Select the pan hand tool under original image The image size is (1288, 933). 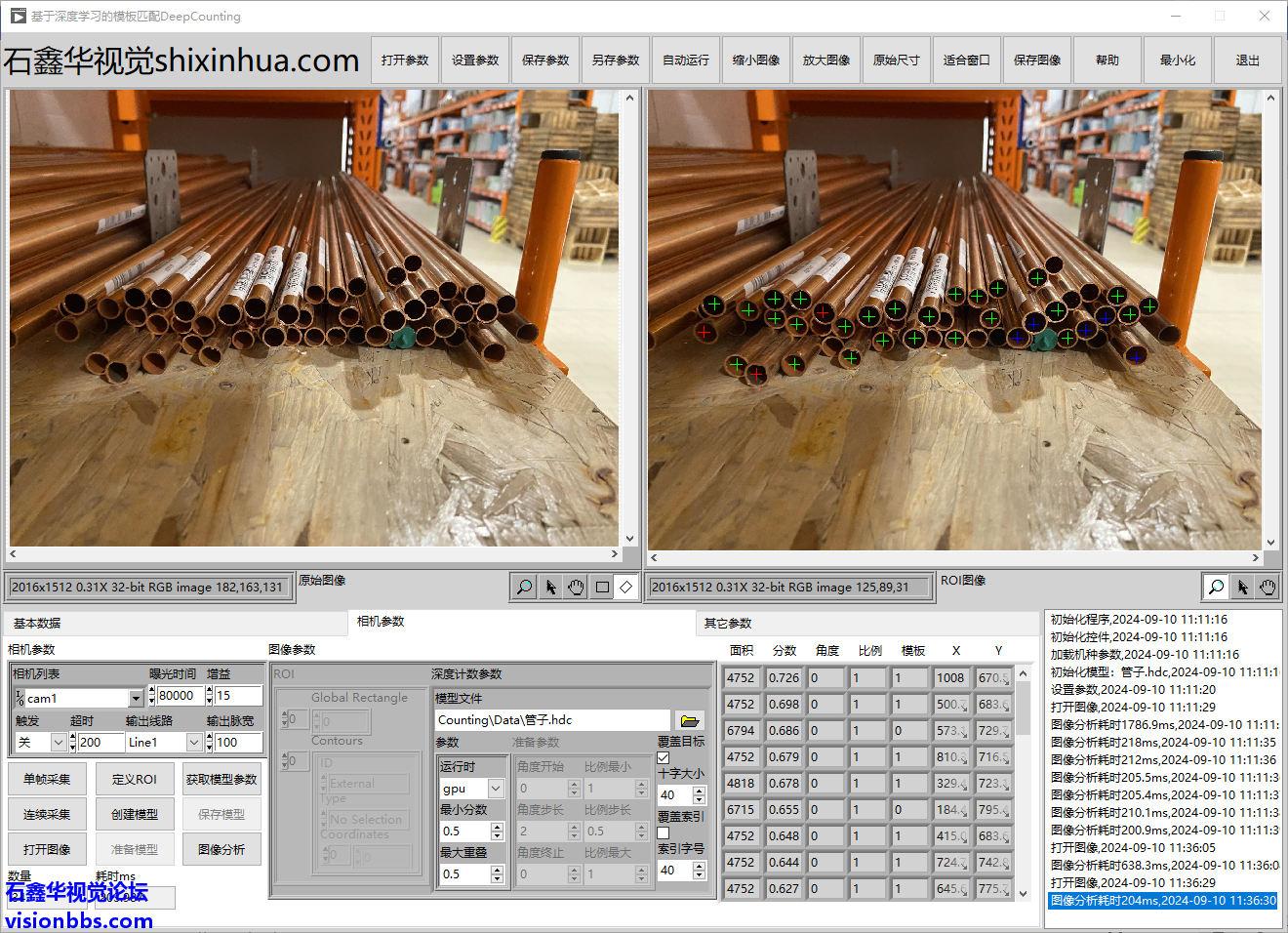[576, 587]
